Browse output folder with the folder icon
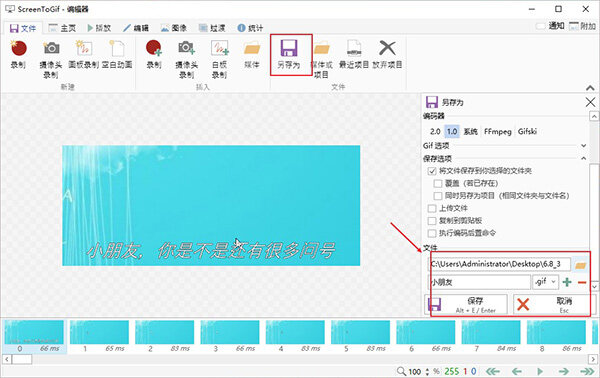600x378 pixels. pyautogui.click(x=580, y=265)
